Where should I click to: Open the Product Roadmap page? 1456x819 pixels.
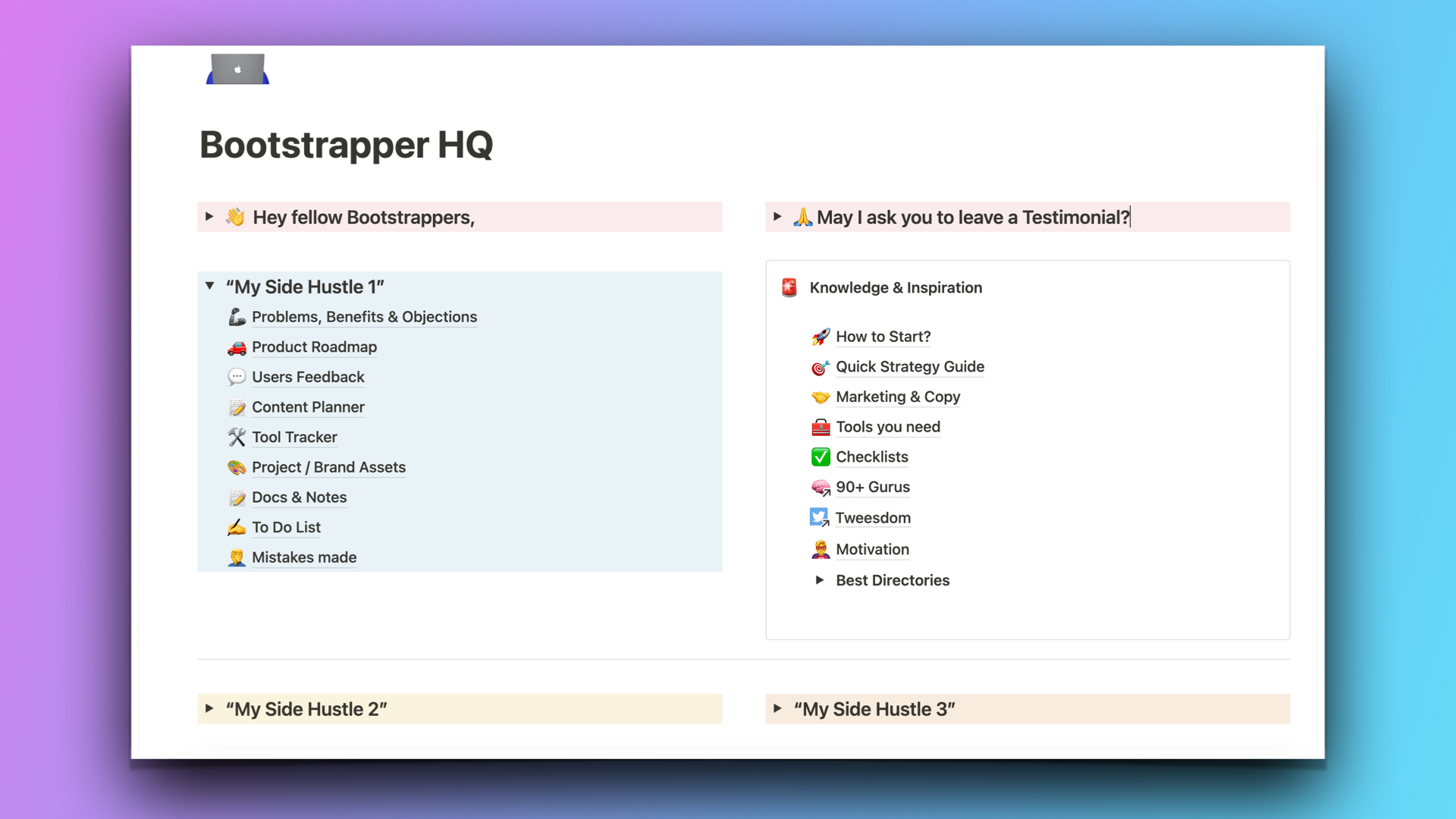(x=314, y=347)
